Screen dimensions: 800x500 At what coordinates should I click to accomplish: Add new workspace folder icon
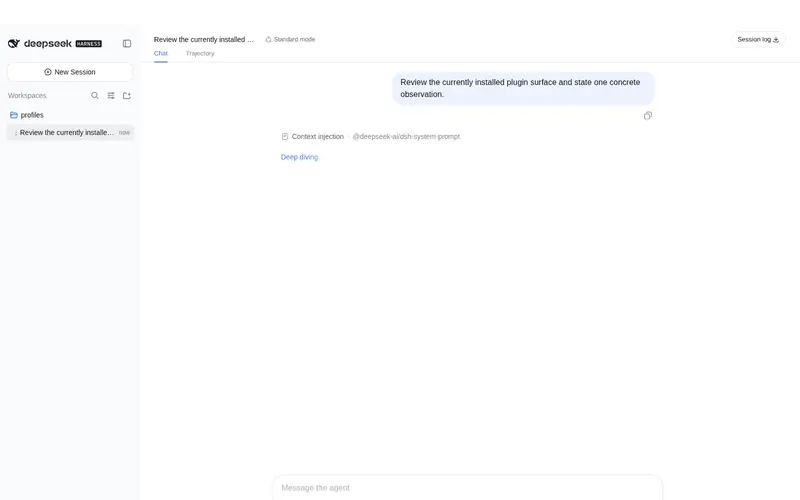click(x=127, y=95)
